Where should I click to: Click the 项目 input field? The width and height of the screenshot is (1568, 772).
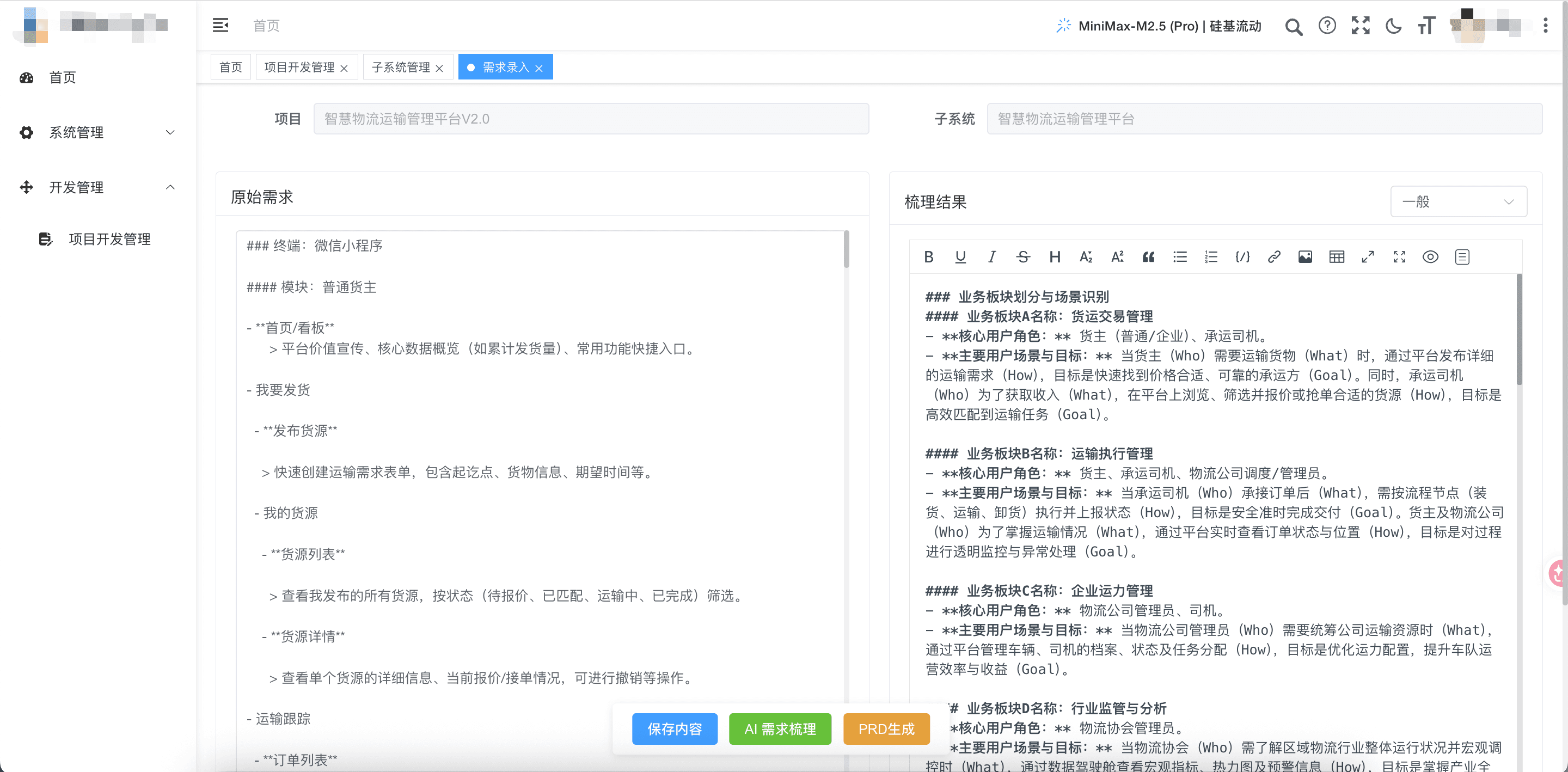(591, 119)
